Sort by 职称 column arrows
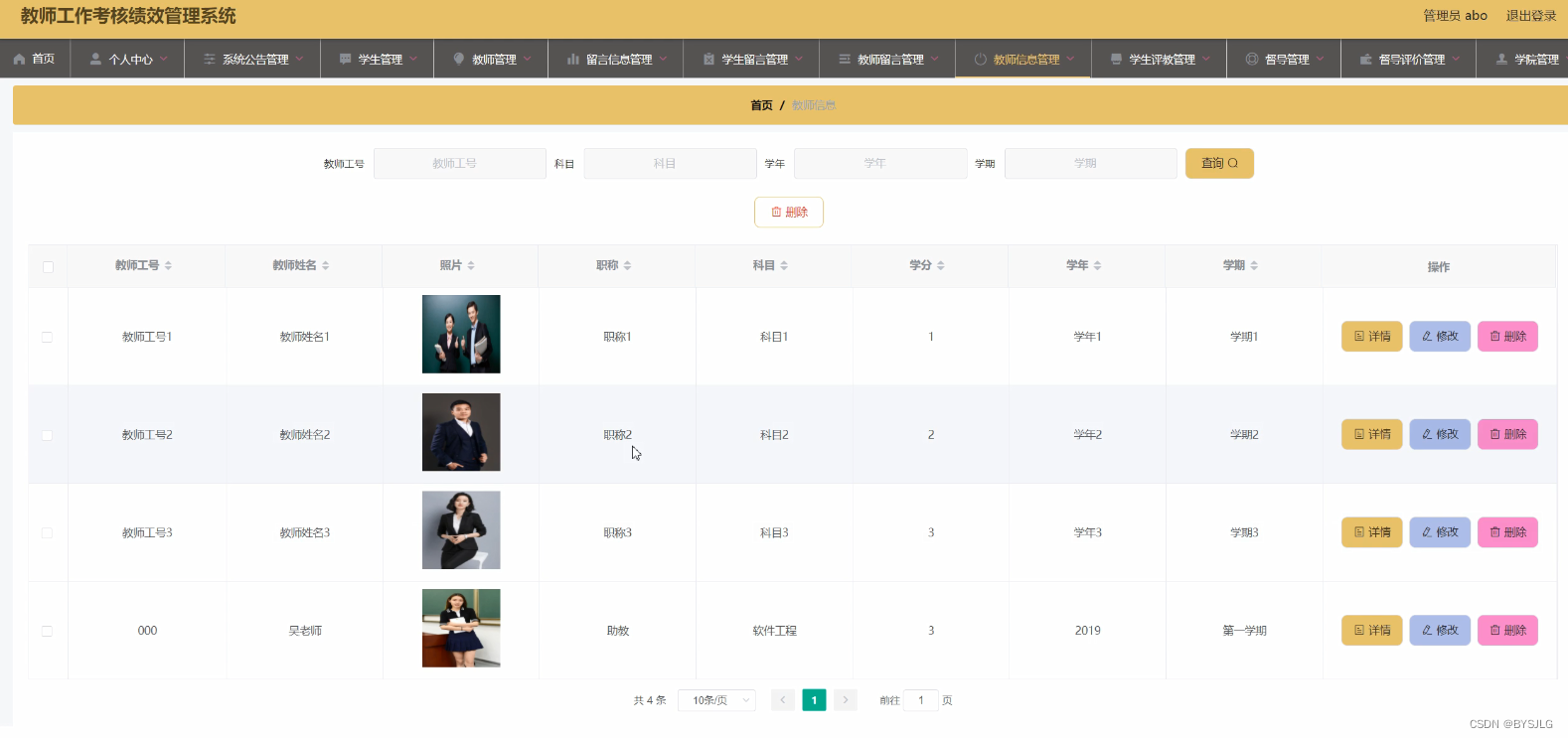 pos(627,265)
